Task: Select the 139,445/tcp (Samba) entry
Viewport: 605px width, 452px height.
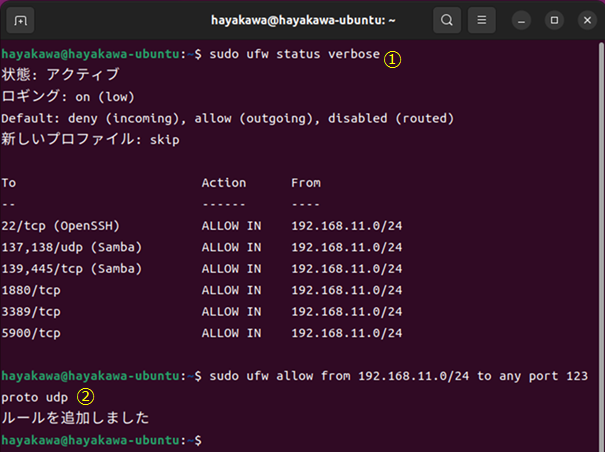Action: tap(71, 269)
